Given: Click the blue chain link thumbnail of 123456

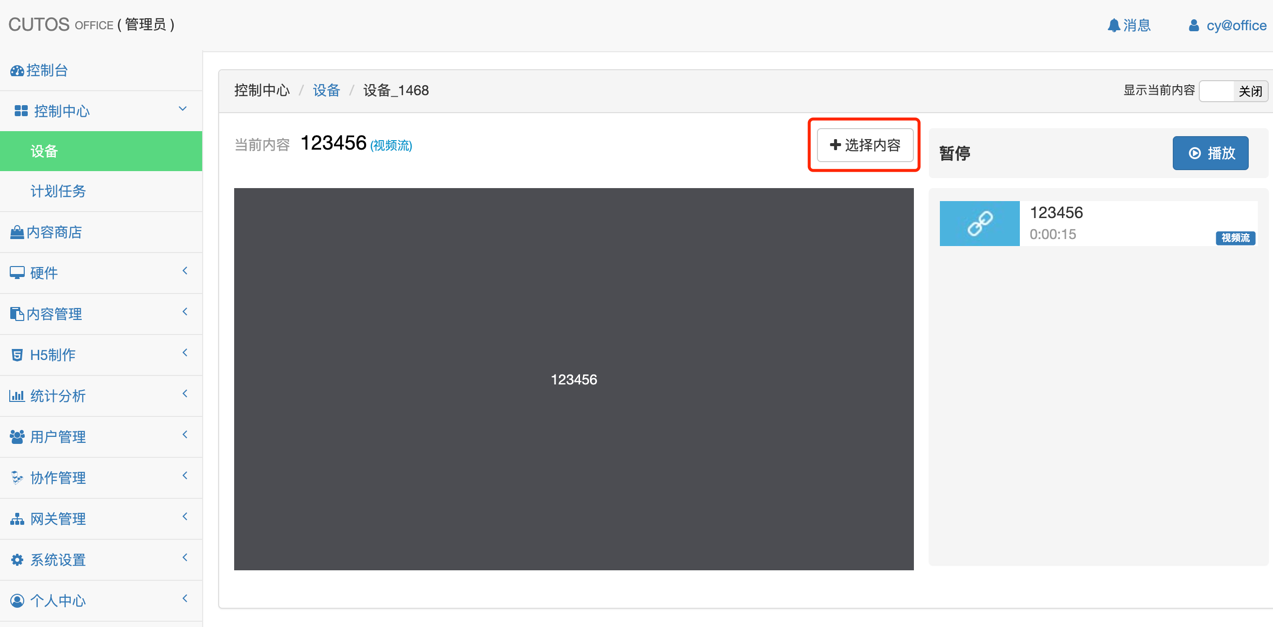Looking at the screenshot, I should (x=980, y=223).
